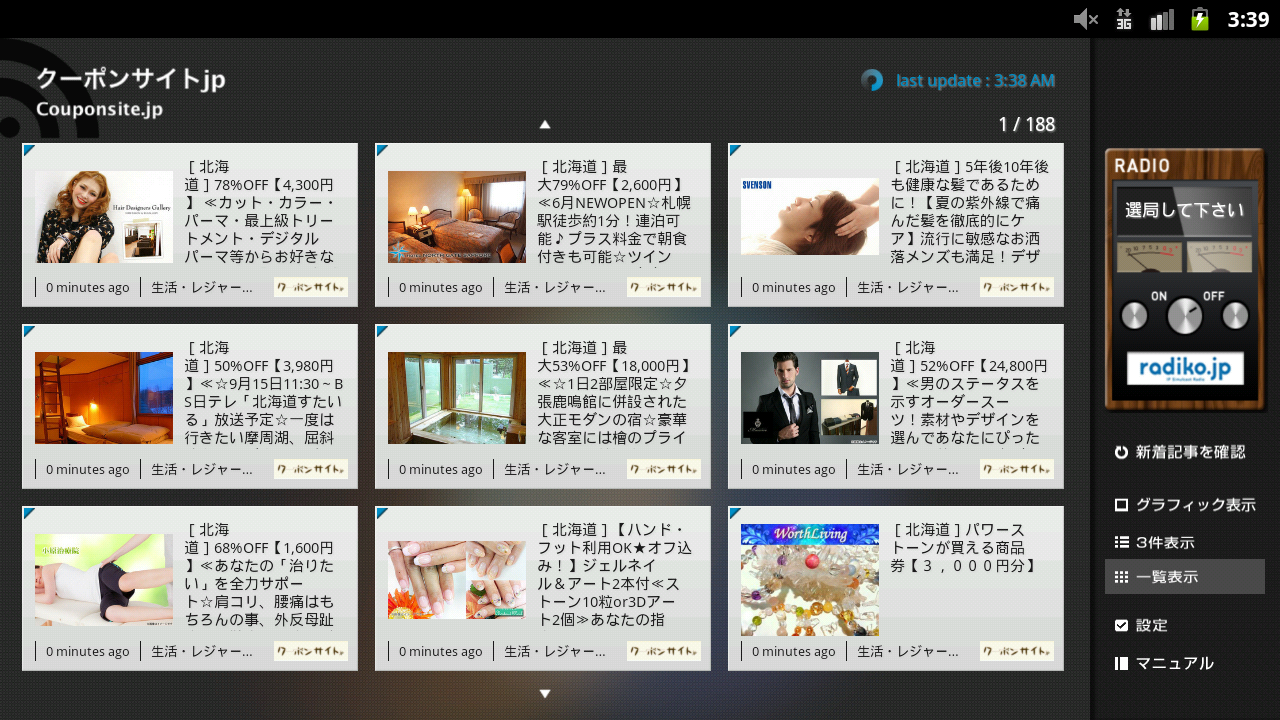The height and width of the screenshot is (720, 1280).
Task: Click the クーポンサイト logo on 50%OFF card
Action: pyautogui.click(x=311, y=469)
